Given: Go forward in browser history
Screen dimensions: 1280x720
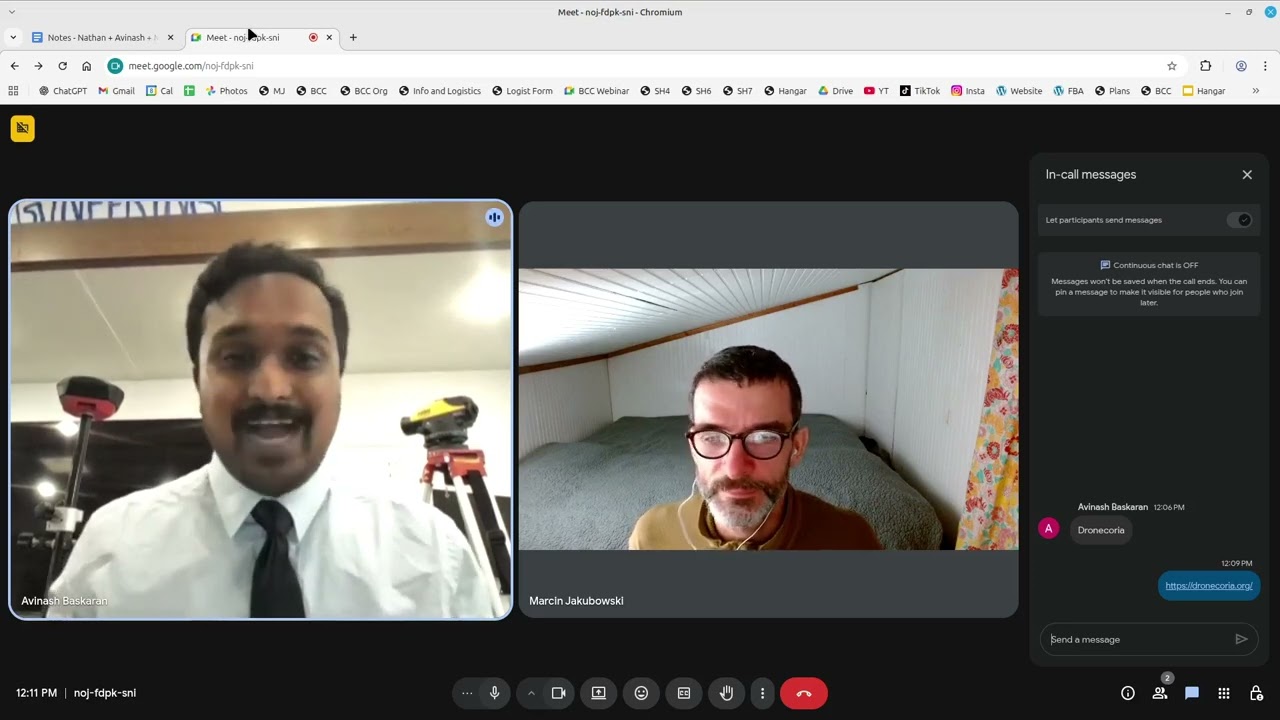Looking at the screenshot, I should [38, 66].
